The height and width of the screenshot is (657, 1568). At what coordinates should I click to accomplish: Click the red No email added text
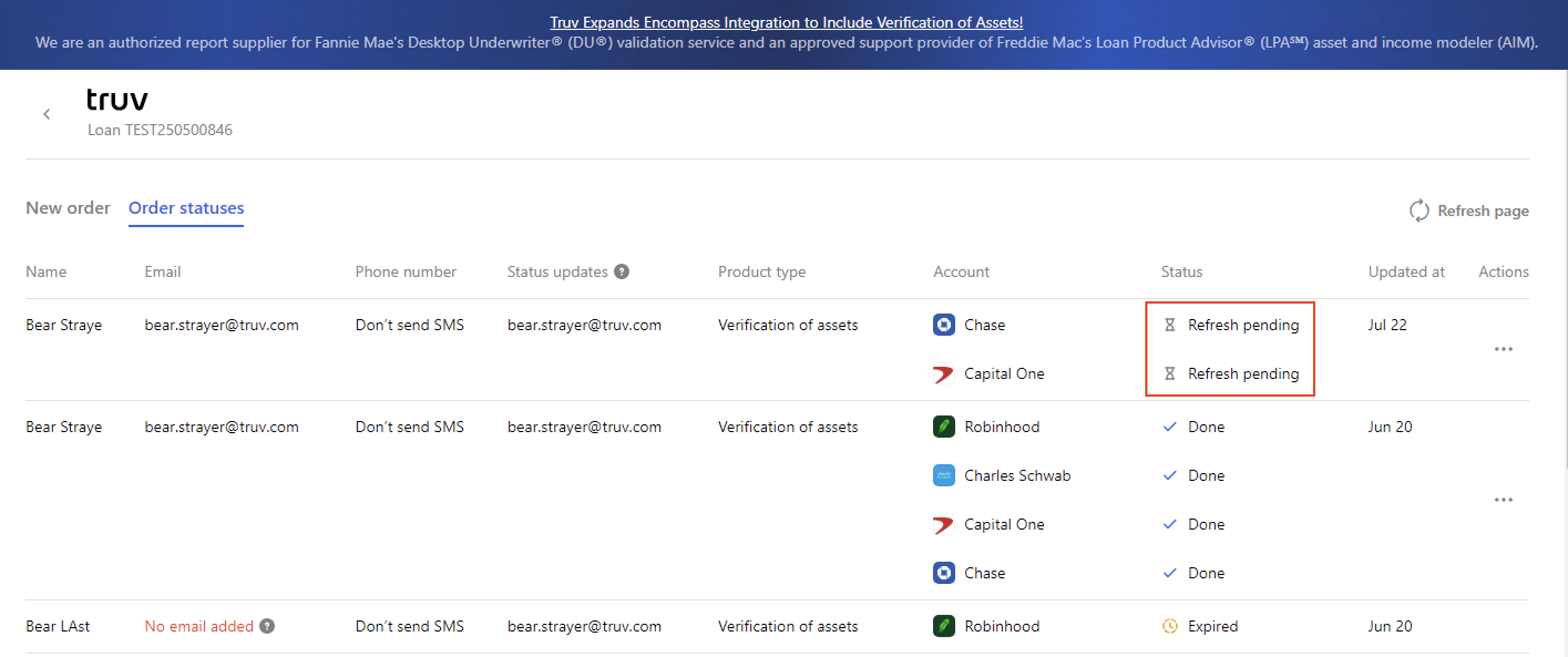tap(198, 626)
